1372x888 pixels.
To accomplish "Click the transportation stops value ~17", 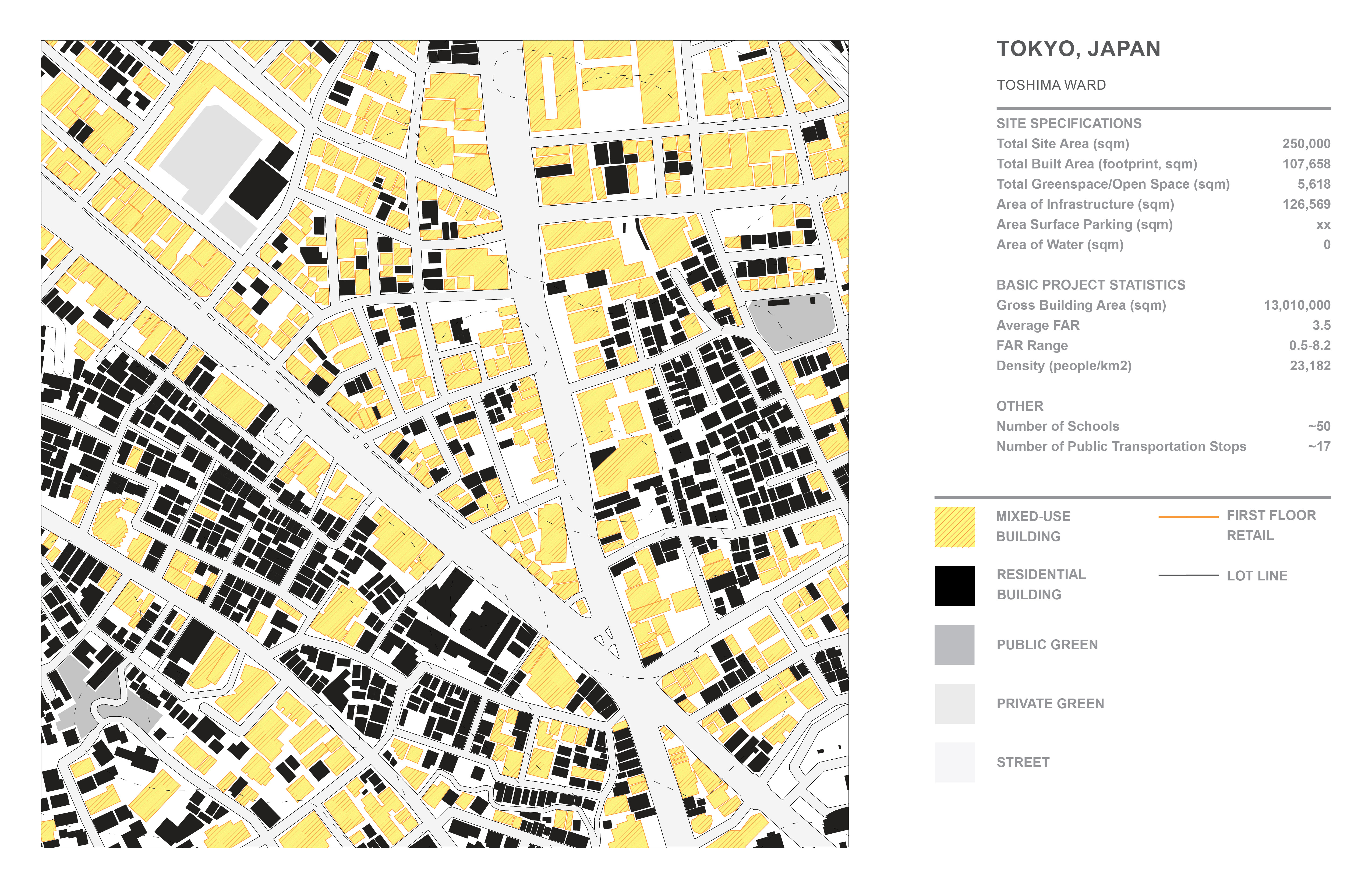I will [1319, 447].
